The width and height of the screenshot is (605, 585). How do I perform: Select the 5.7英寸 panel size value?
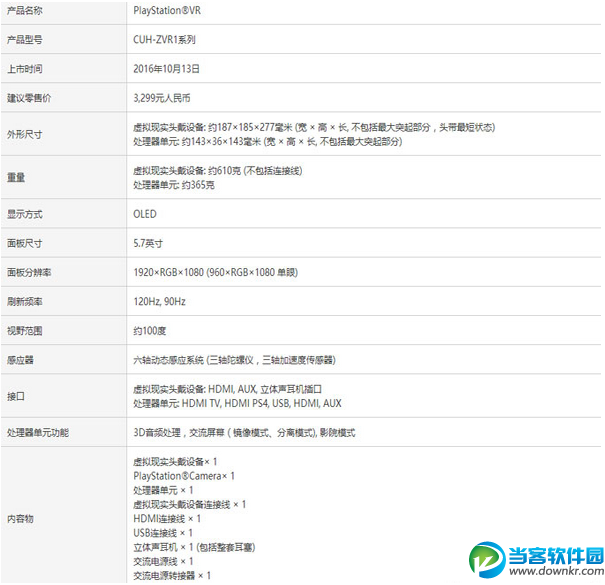pyautogui.click(x=148, y=243)
